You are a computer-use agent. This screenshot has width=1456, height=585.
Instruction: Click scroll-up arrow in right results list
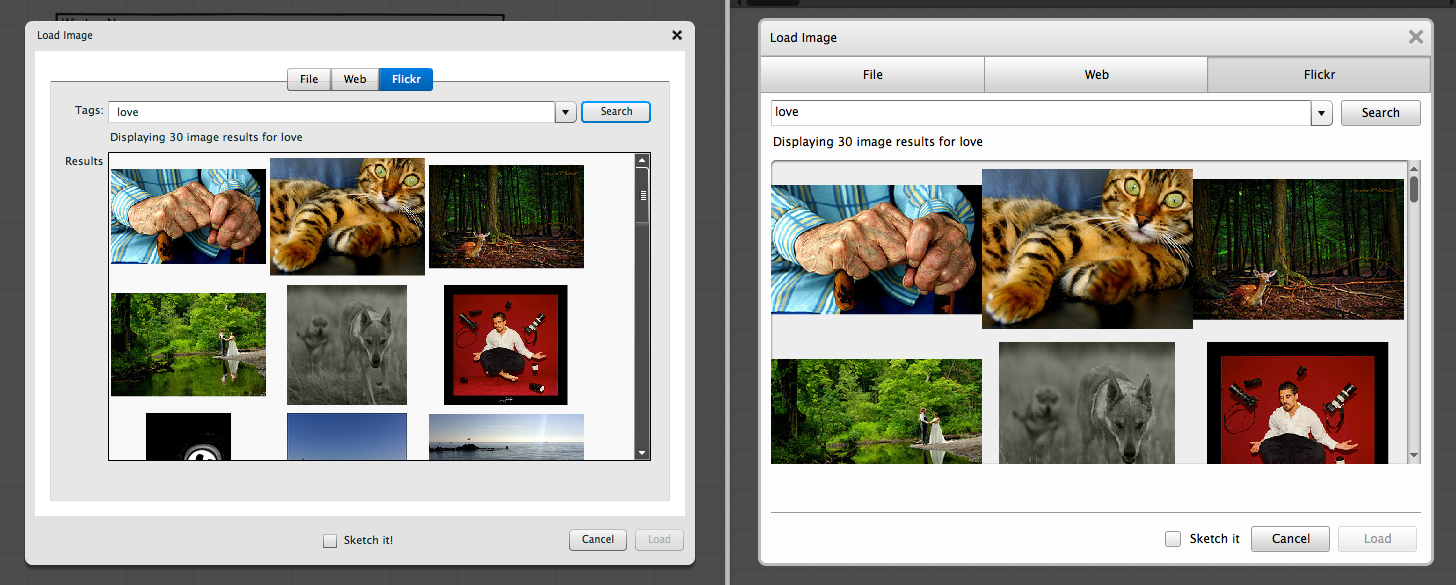1413,168
